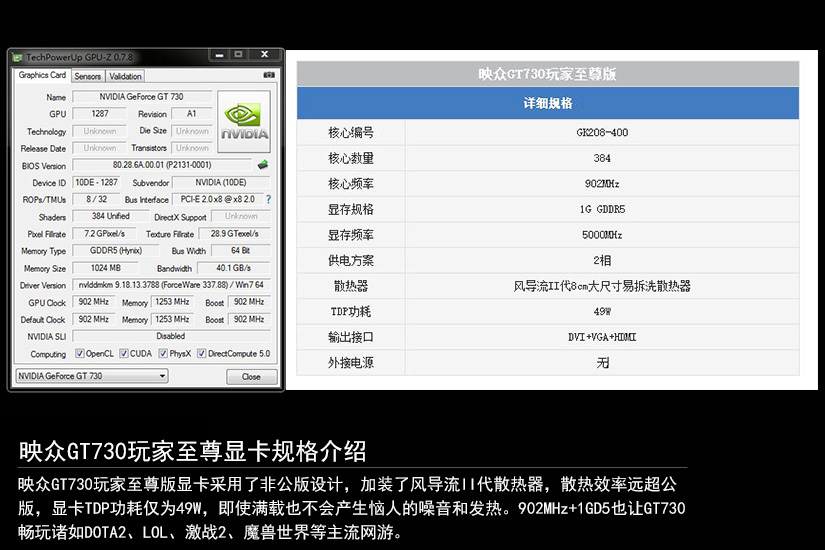Click the camera screenshot icon in GPU-Z
The height and width of the screenshot is (550, 825).
click(x=269, y=75)
